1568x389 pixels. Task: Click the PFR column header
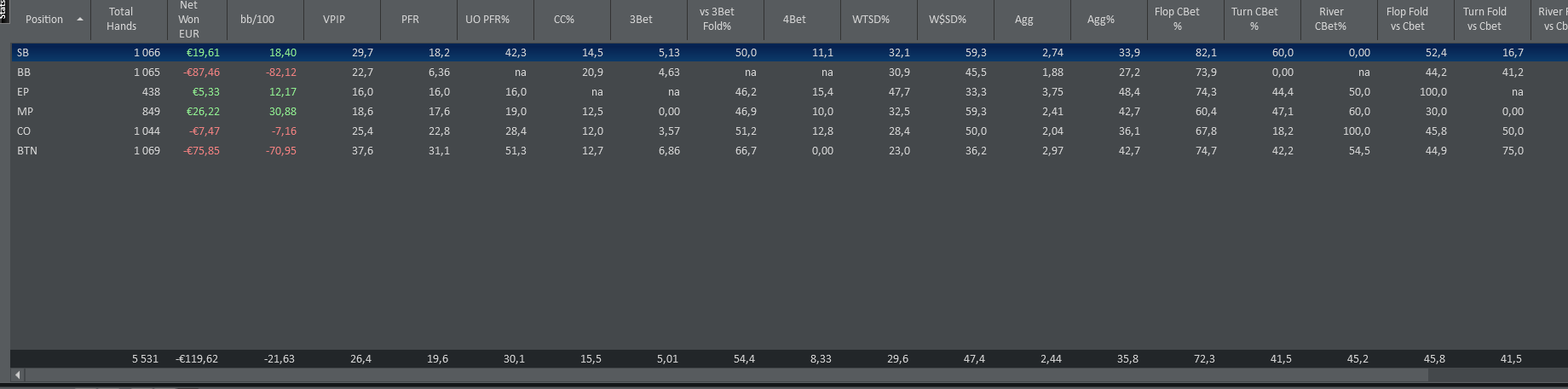pyautogui.click(x=410, y=19)
